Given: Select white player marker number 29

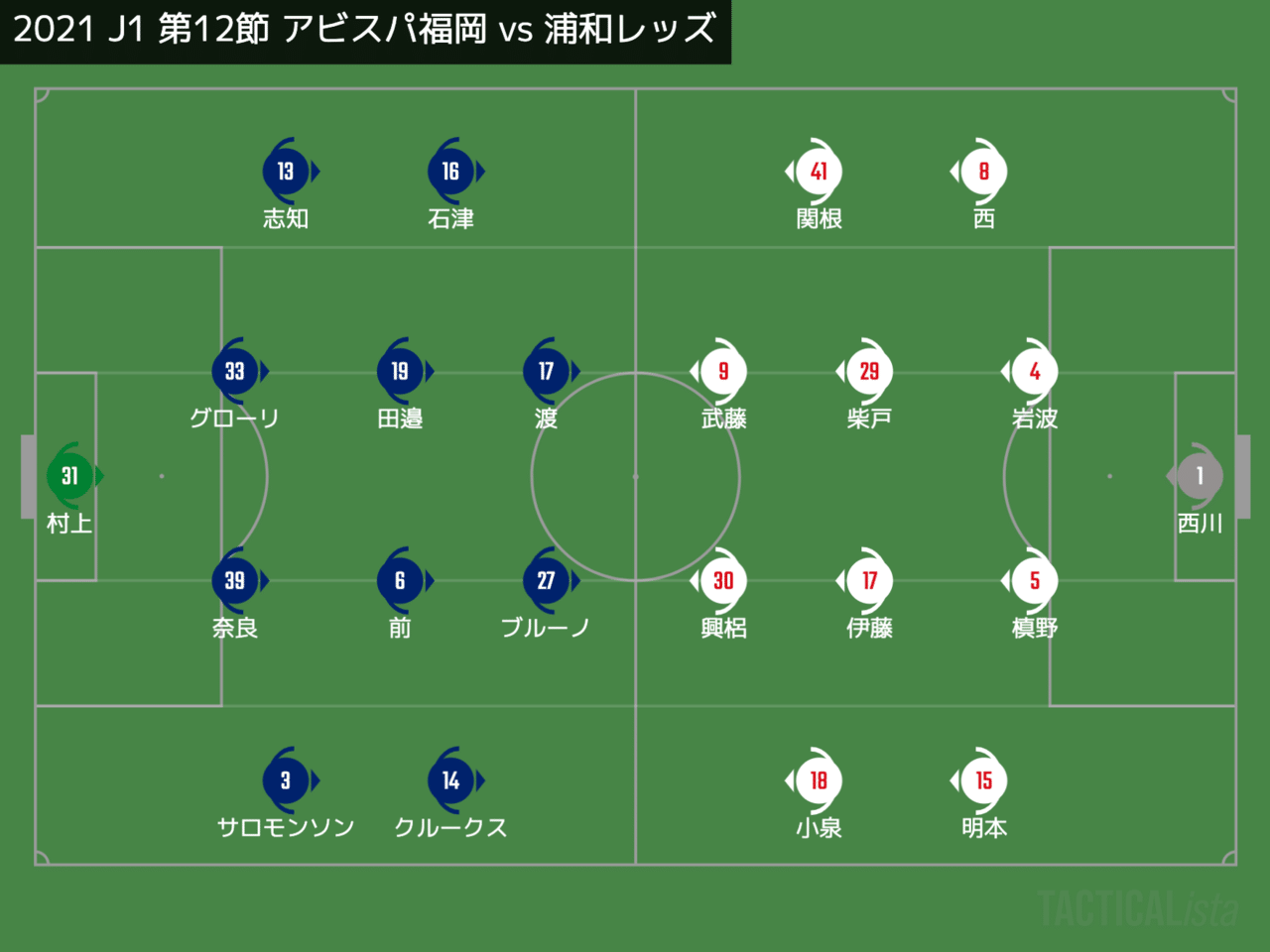Looking at the screenshot, I should [x=869, y=372].
